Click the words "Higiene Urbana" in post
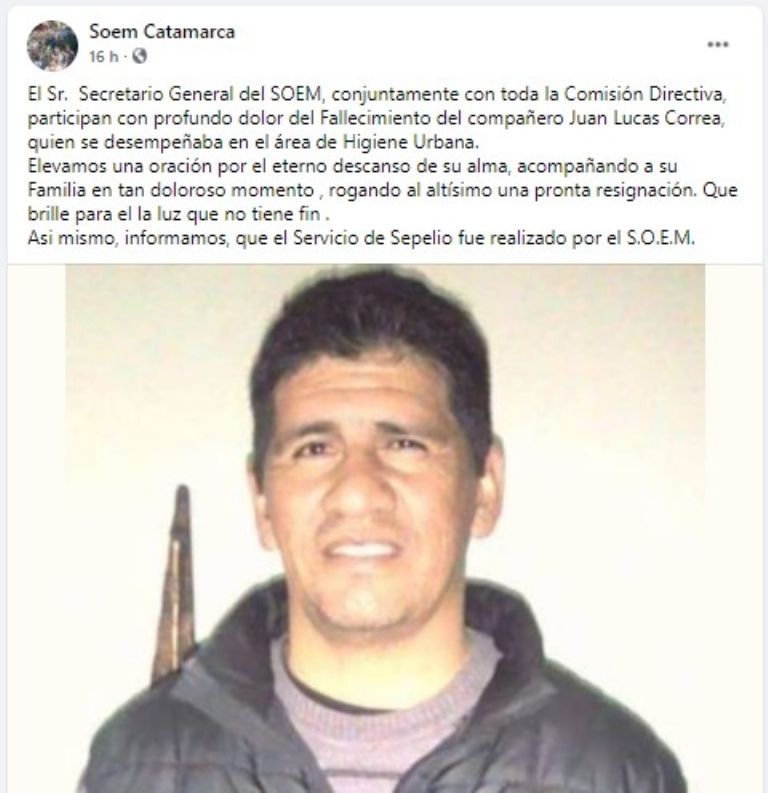This screenshot has width=768, height=793. click(410, 142)
